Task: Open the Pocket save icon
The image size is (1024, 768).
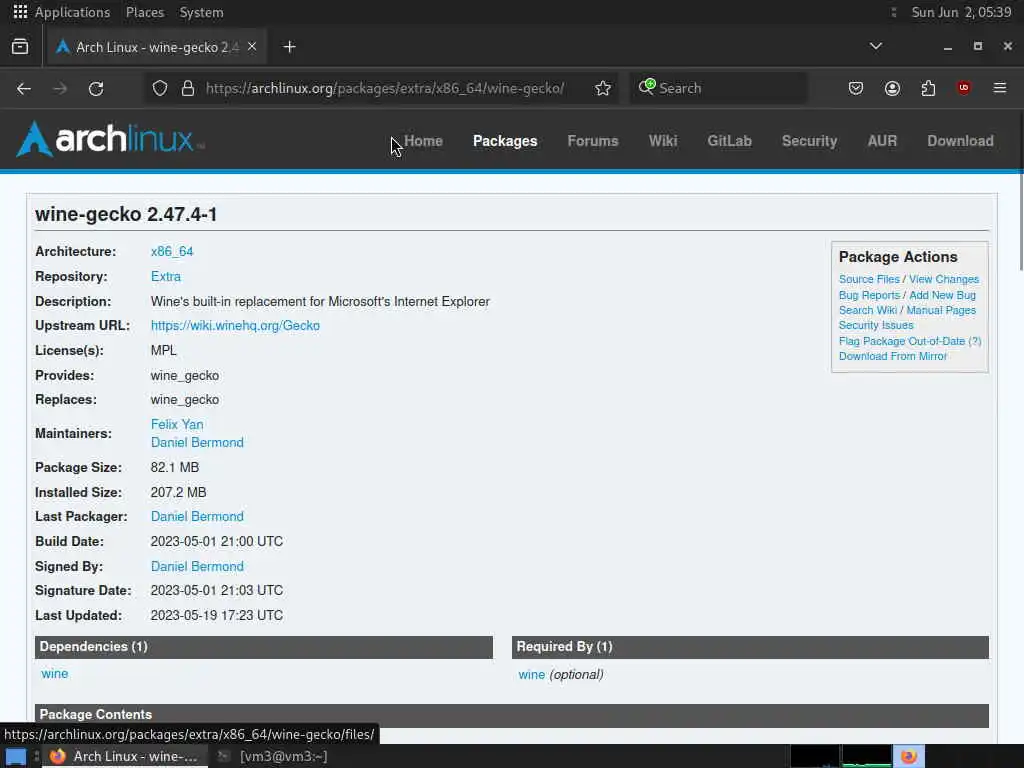Action: [x=856, y=88]
